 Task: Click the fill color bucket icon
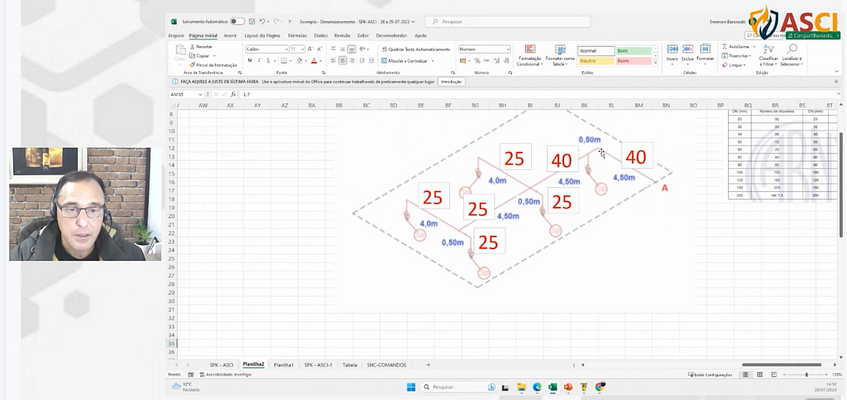click(299, 61)
